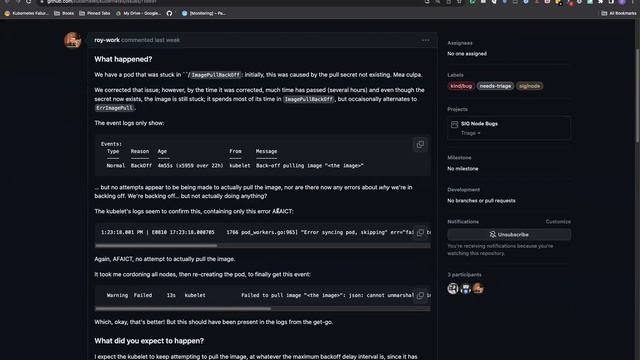Click the 'Failed to pull image' block scrollbar

[x=183, y=309]
